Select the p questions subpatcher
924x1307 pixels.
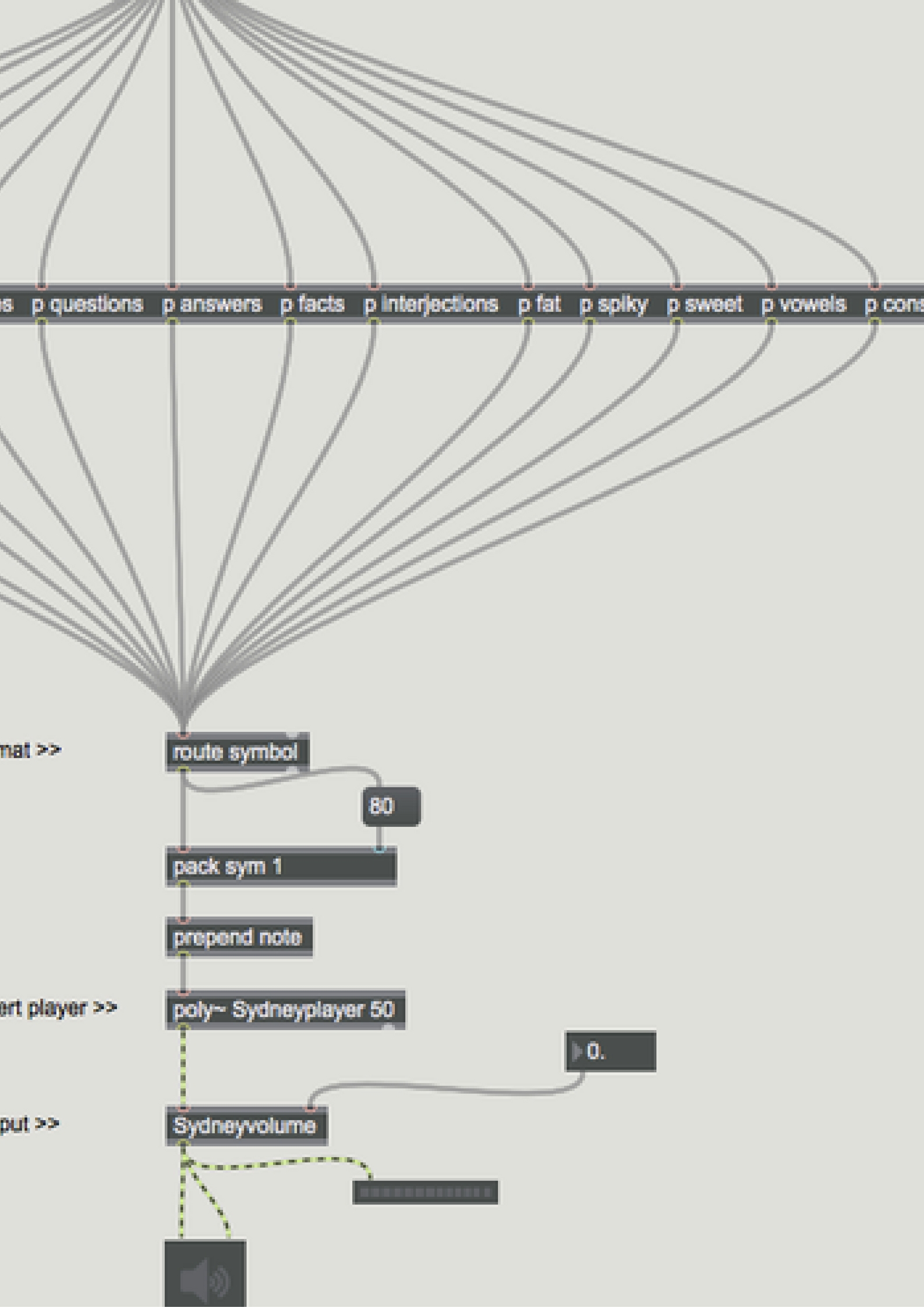coord(87,304)
